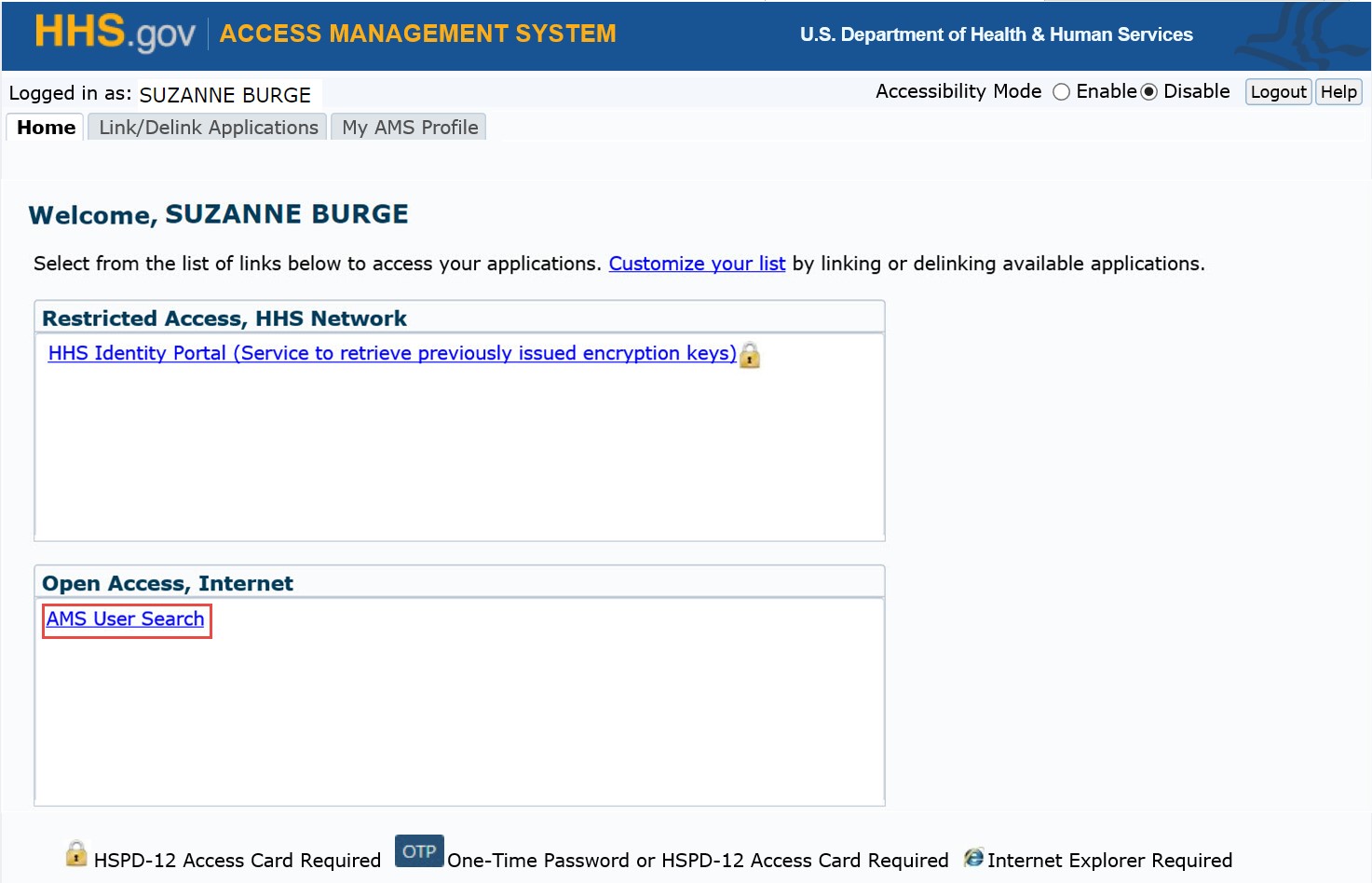Click the OTP badge icon in the footer legend
This screenshot has height=883, width=1372.
[419, 850]
